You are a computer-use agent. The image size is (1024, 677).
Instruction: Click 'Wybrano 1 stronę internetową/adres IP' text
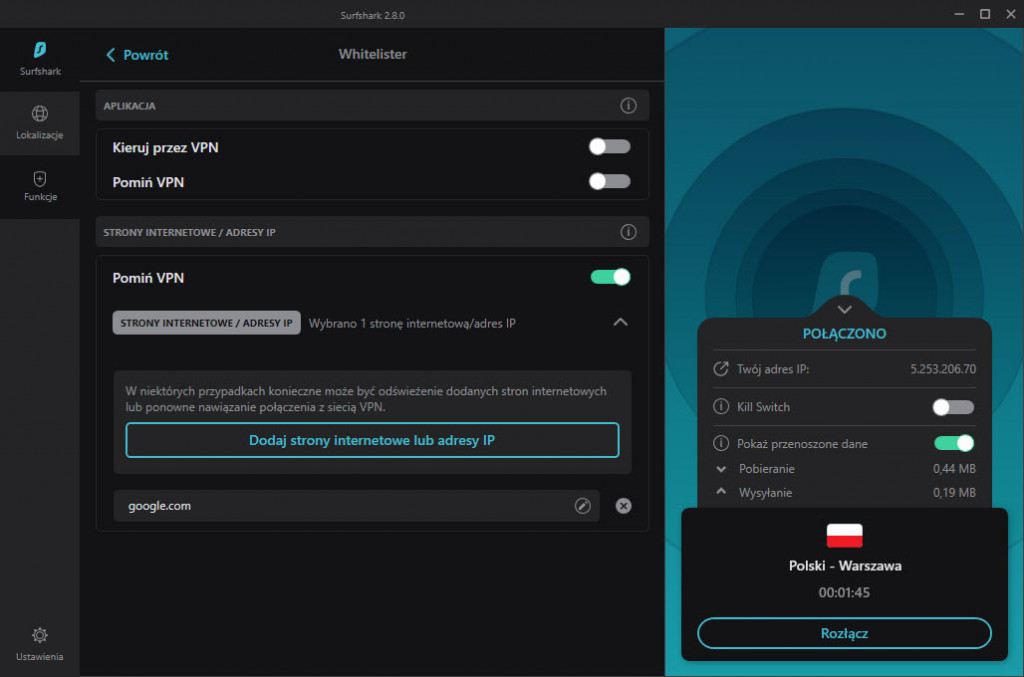click(x=412, y=324)
